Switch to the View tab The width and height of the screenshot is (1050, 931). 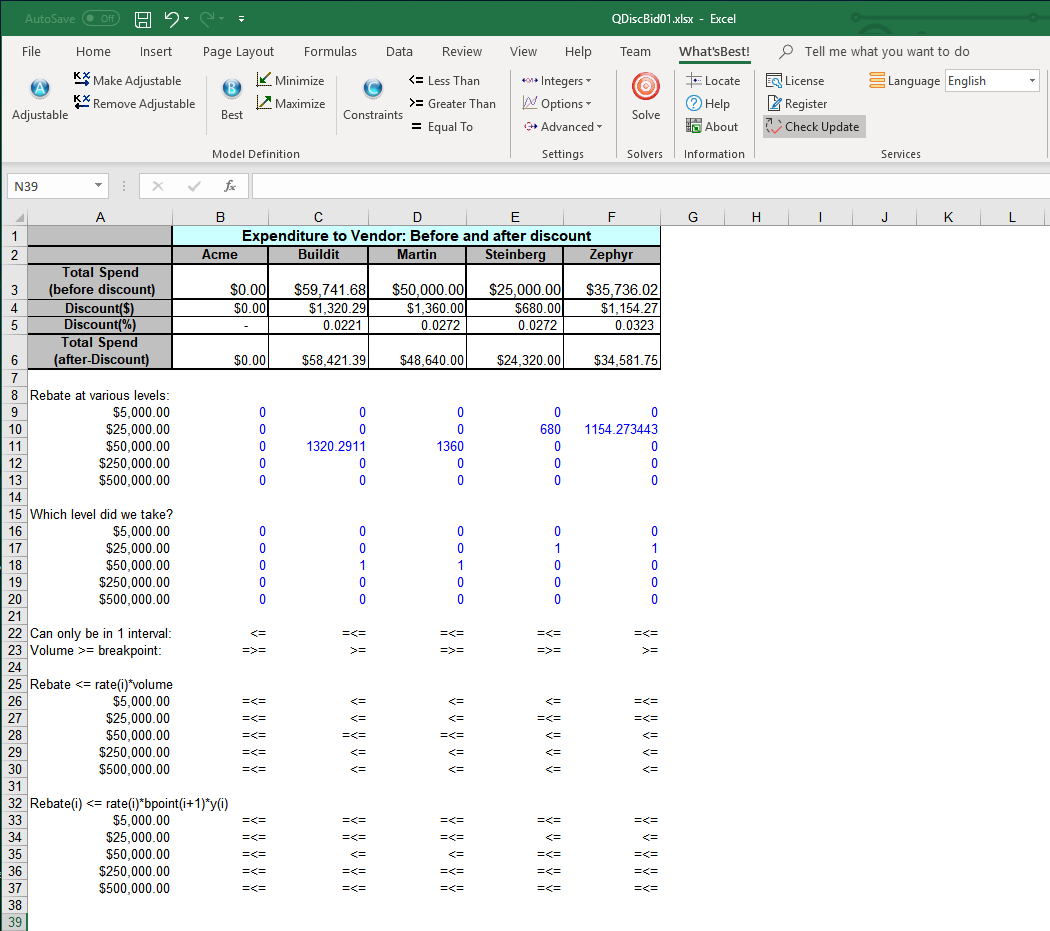point(523,52)
